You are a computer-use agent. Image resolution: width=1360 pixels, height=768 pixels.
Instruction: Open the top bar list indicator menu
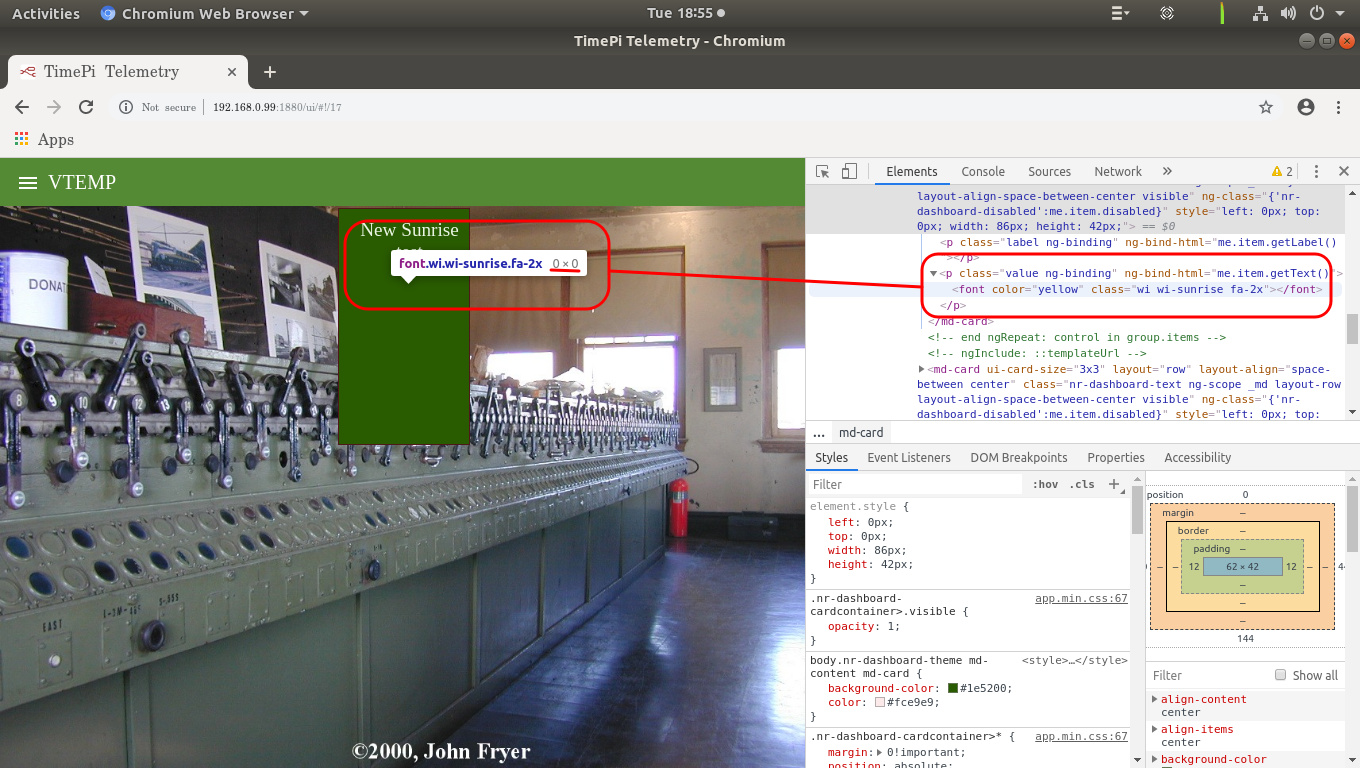pos(1121,14)
